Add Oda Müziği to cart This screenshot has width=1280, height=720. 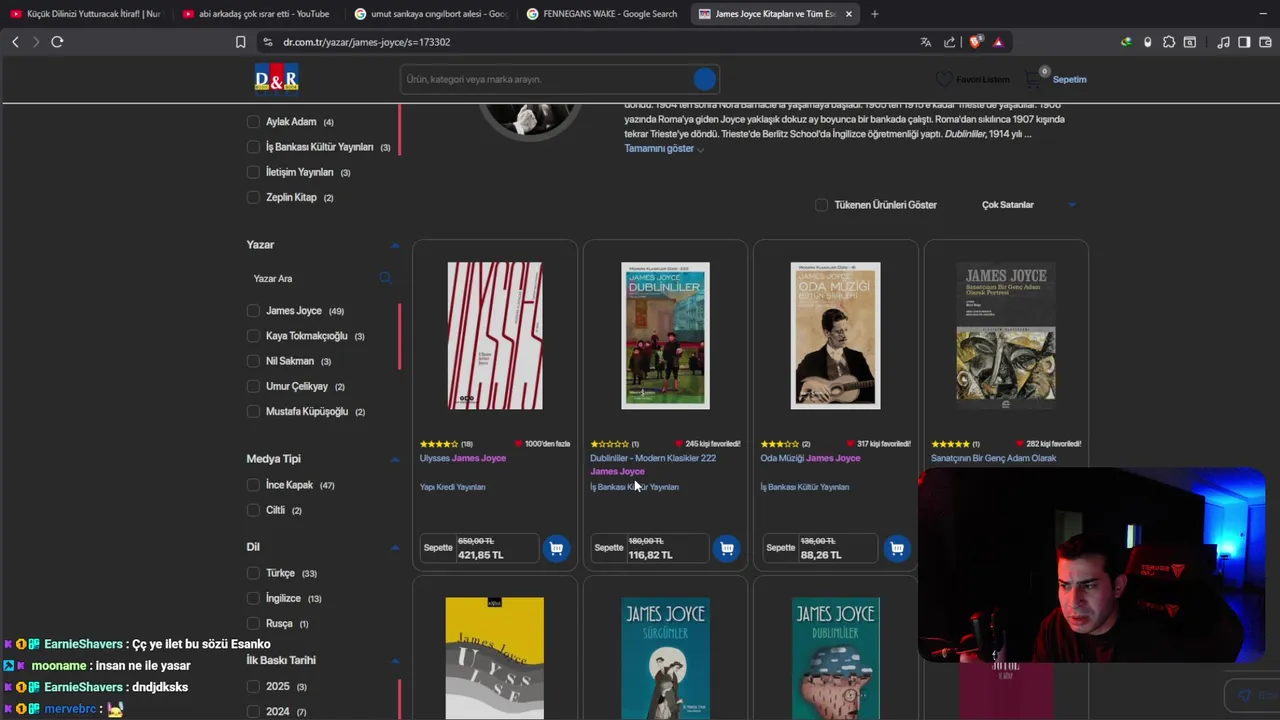[x=897, y=548]
